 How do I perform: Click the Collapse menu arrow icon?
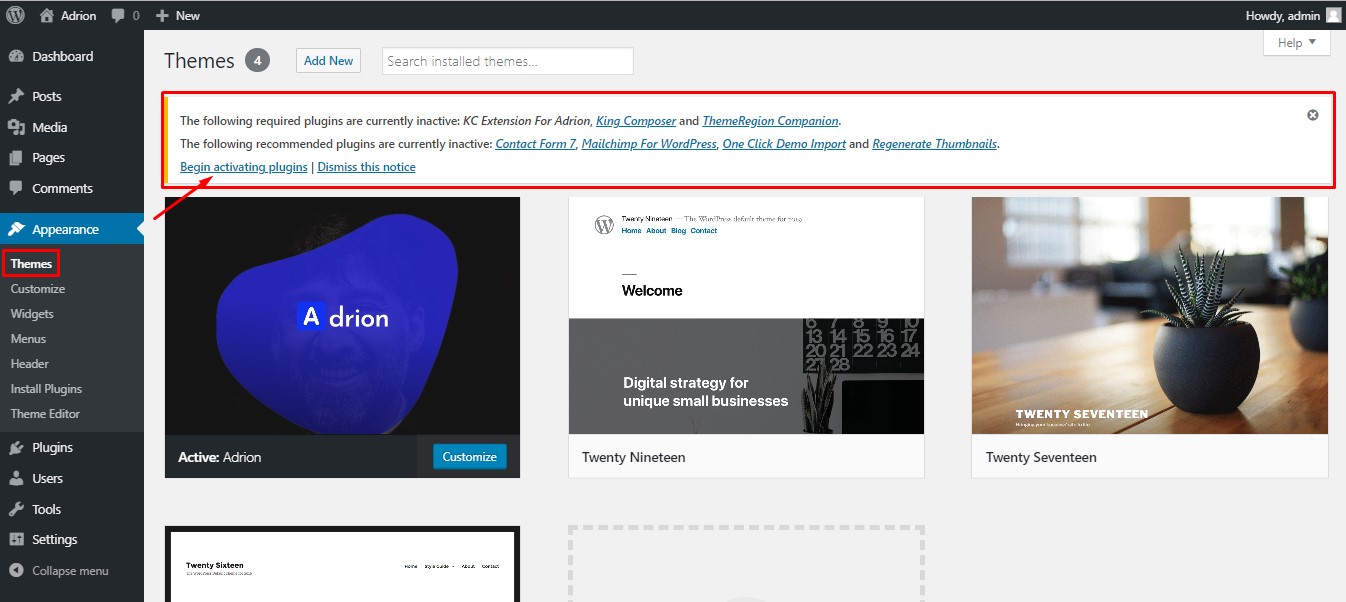pyautogui.click(x=16, y=571)
